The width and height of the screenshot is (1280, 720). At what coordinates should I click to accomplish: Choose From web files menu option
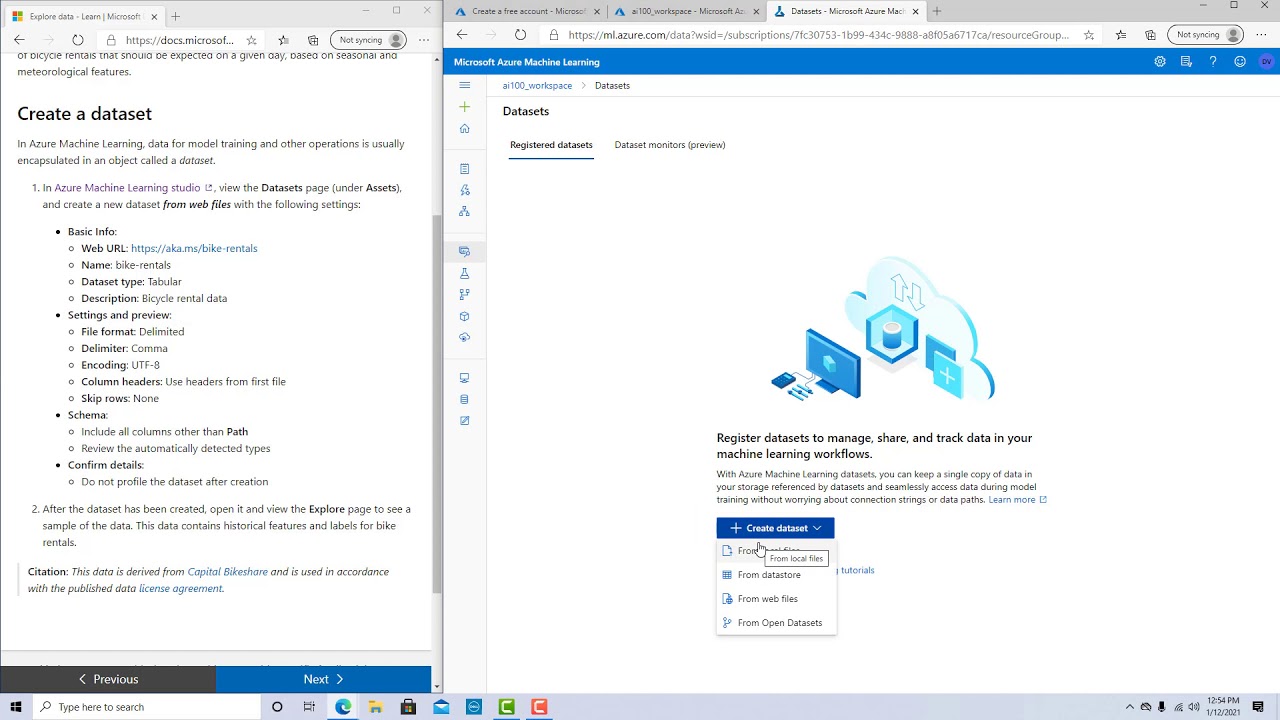tap(776, 599)
